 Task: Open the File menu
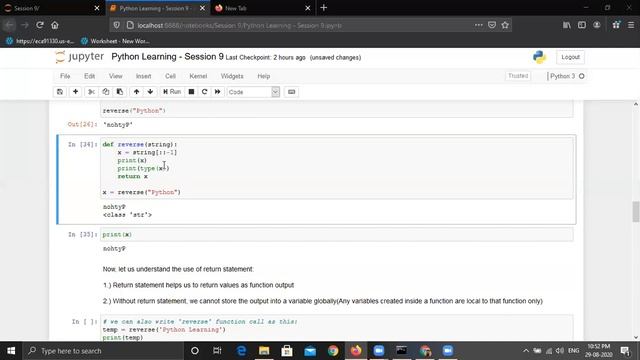[x=65, y=76]
